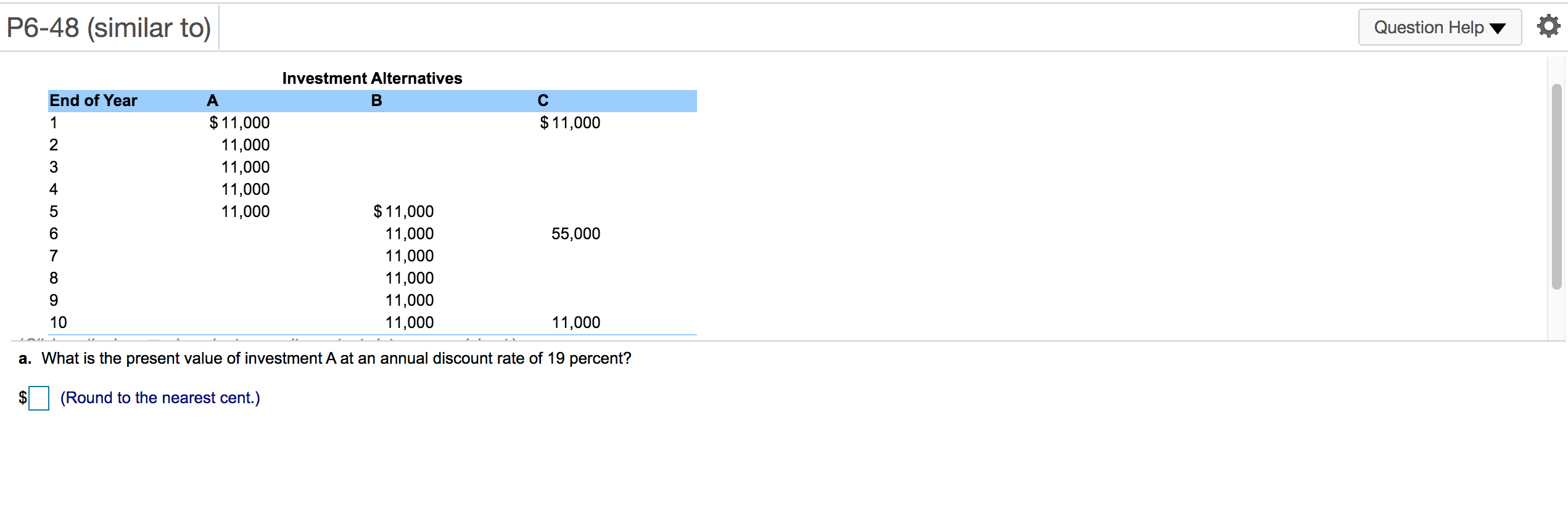1568x508 pixels.
Task: Click the (Round to the nearest cent.) text
Action: click(160, 398)
